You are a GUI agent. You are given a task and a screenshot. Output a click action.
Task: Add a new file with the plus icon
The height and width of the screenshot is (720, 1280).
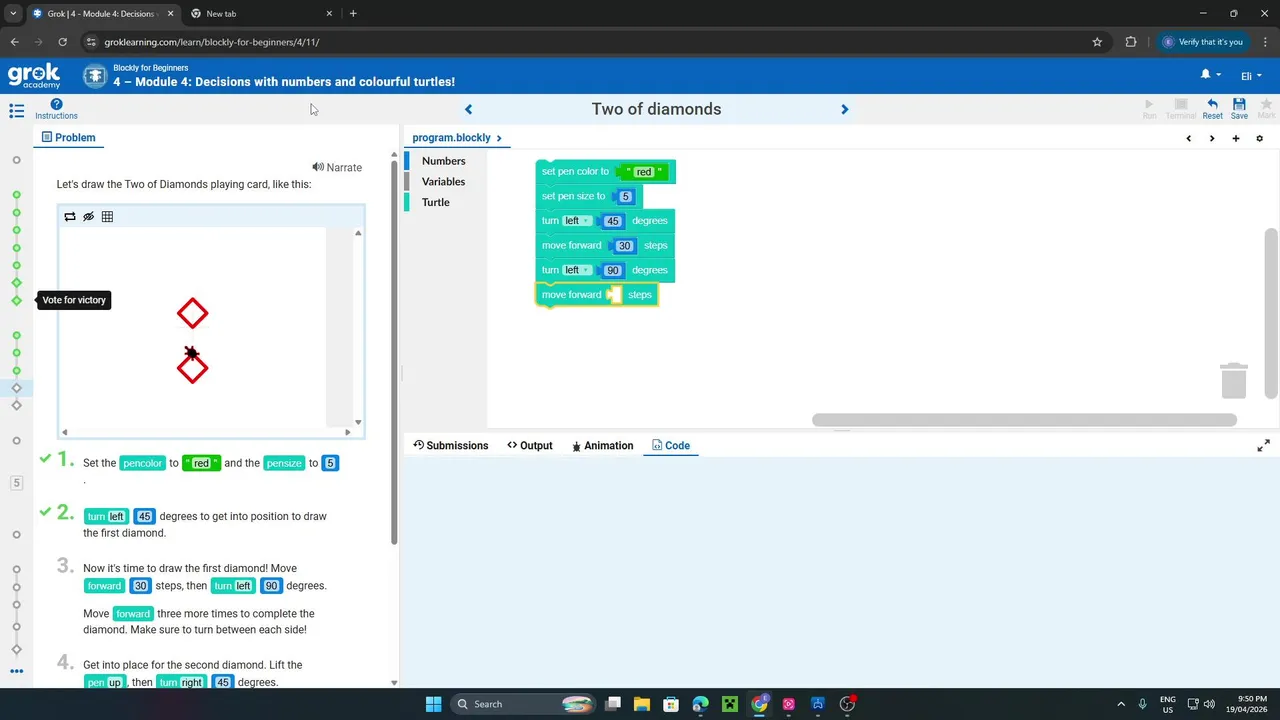[x=1236, y=138]
